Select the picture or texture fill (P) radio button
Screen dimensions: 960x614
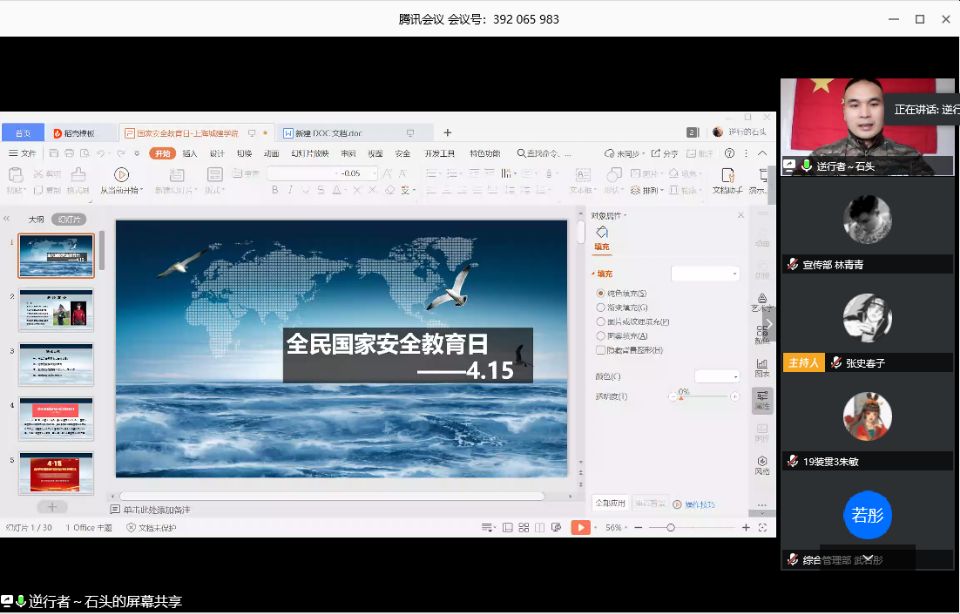[601, 321]
